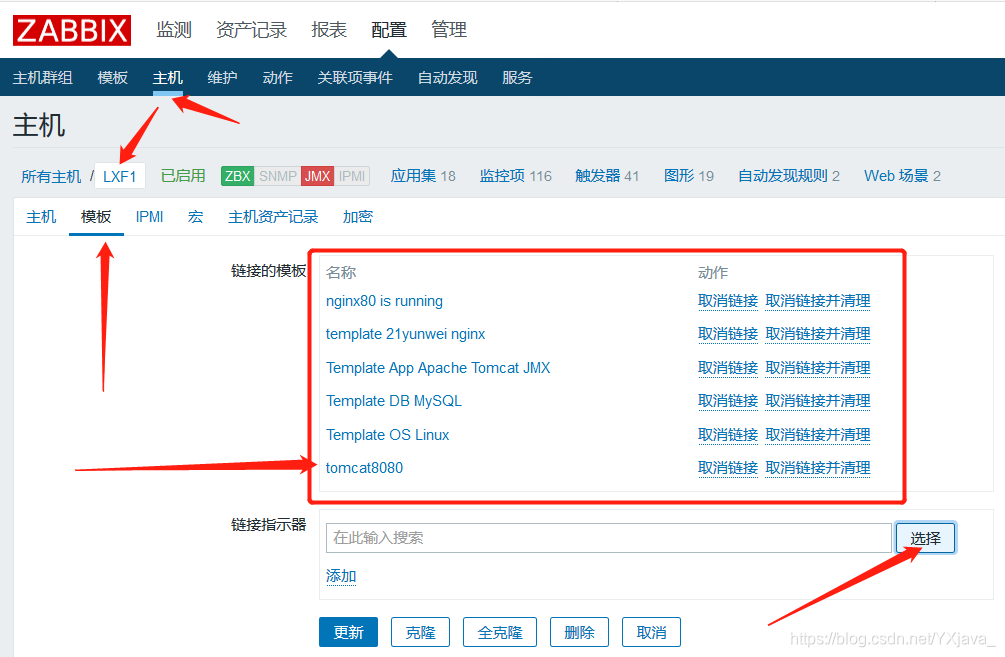
Task: Click 取消链接 for template 21yunwei nginx
Action: tap(728, 334)
